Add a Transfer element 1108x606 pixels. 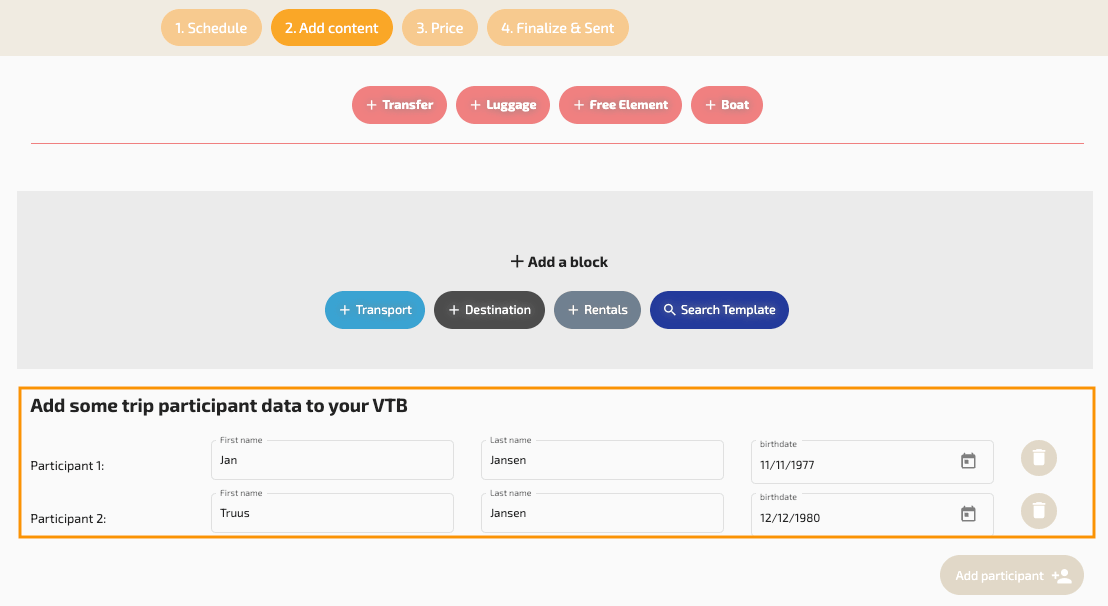(399, 105)
